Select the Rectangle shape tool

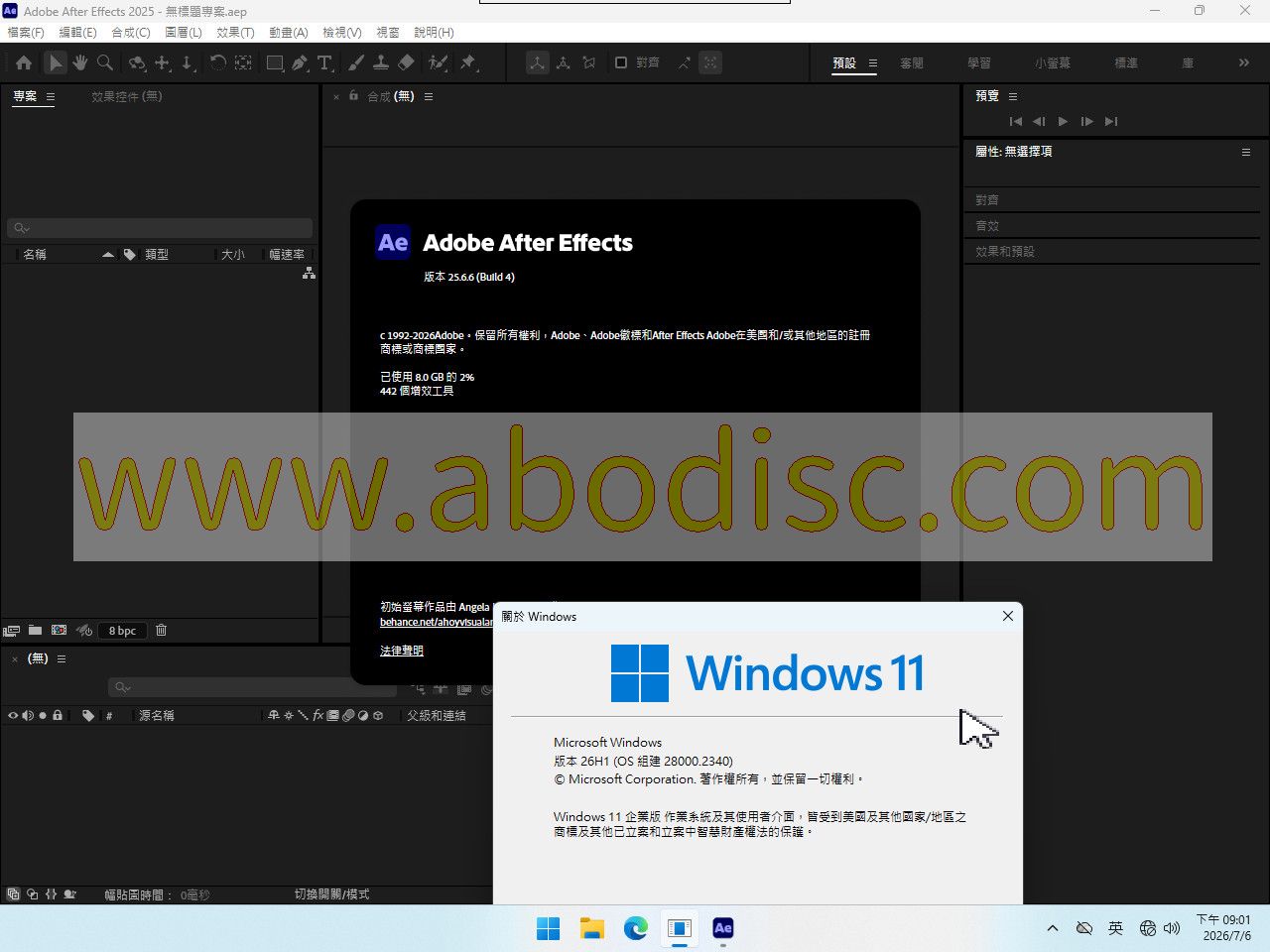275,62
